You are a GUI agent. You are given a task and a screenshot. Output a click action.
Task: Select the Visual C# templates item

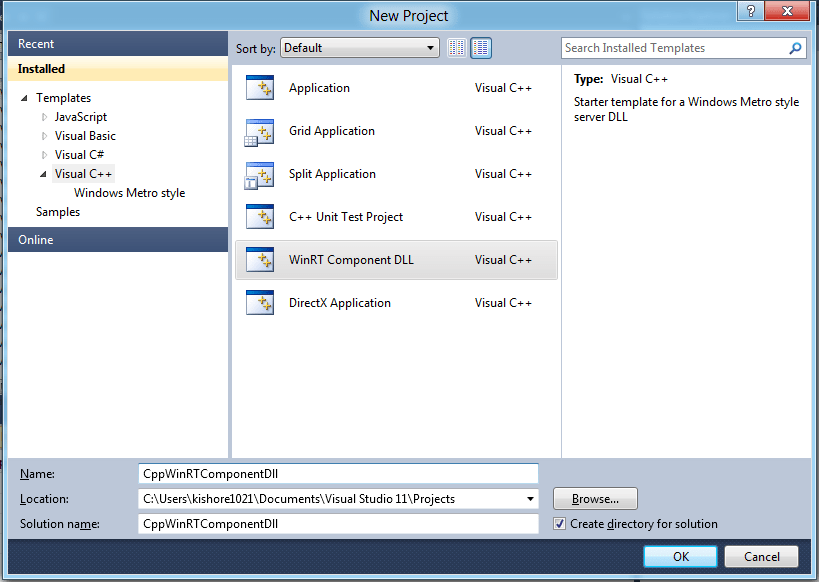[x=79, y=155]
